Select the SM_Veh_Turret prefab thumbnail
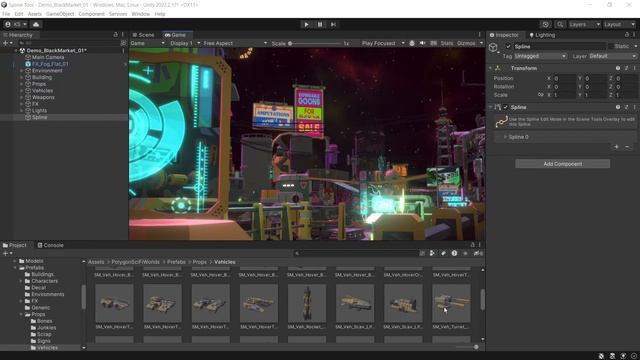The width and height of the screenshot is (640, 360). [451, 304]
